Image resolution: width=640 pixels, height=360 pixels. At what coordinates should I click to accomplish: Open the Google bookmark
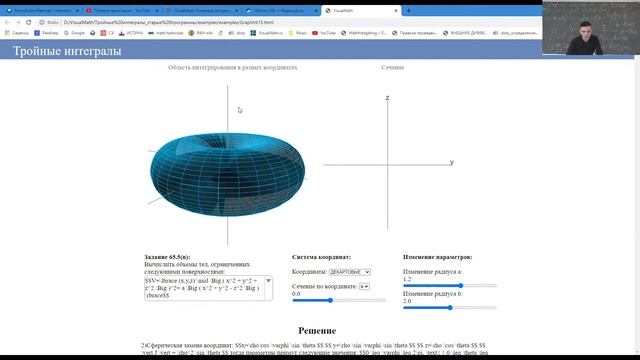[74, 33]
